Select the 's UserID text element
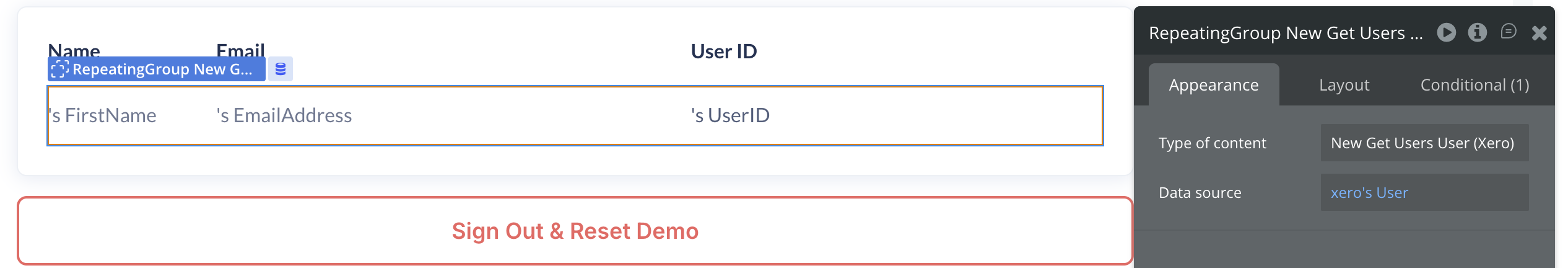Viewport: 1568px width, 268px height. point(730,115)
